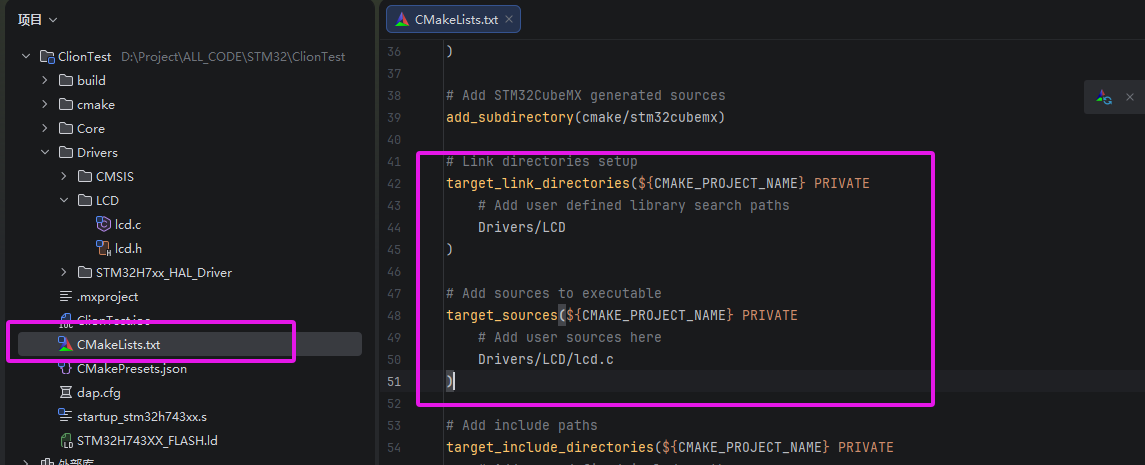Collapse the Drivers folder
Screen dimensions: 1145x465
coord(44,153)
